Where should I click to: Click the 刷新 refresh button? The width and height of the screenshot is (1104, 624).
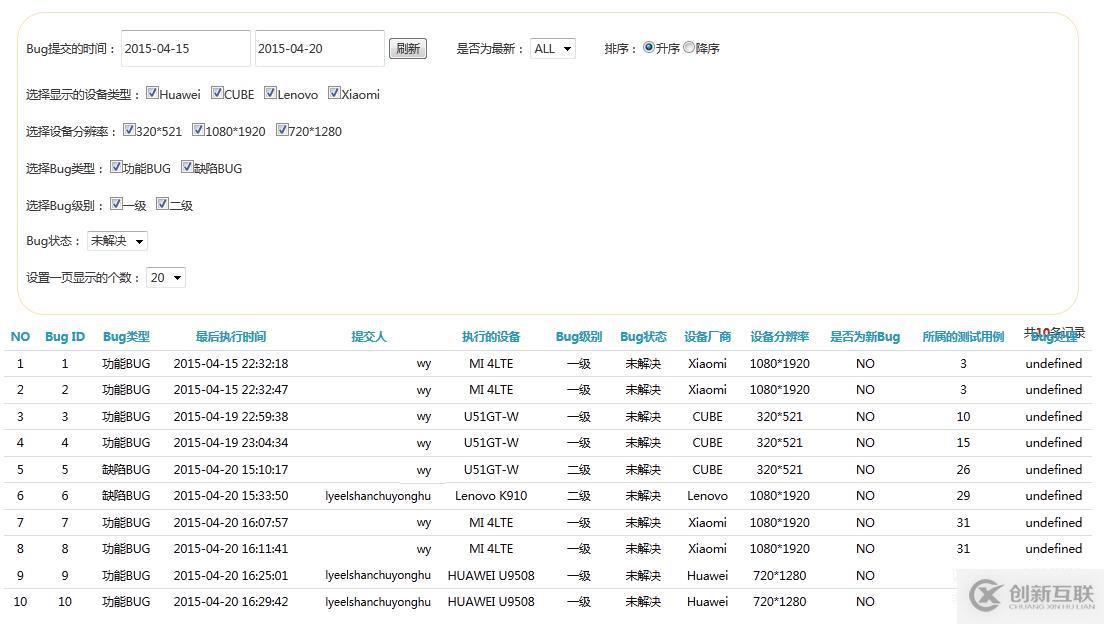407,47
